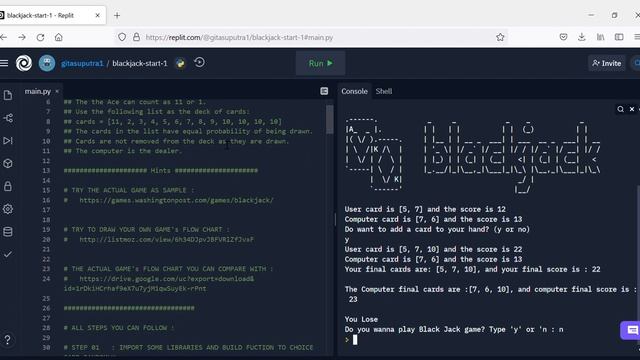Switch to the Console tab
The image size is (640, 360).
point(354,91)
